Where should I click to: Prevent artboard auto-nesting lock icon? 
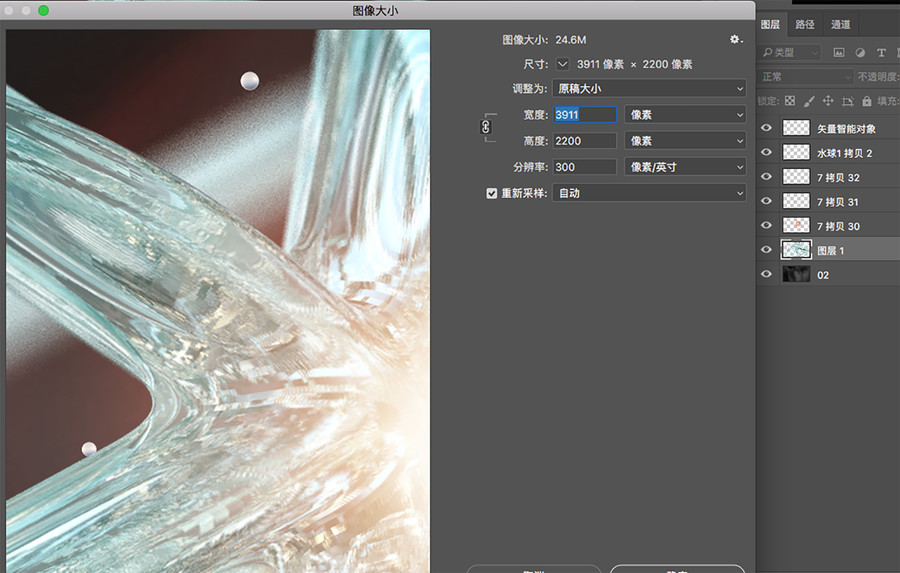pos(847,102)
